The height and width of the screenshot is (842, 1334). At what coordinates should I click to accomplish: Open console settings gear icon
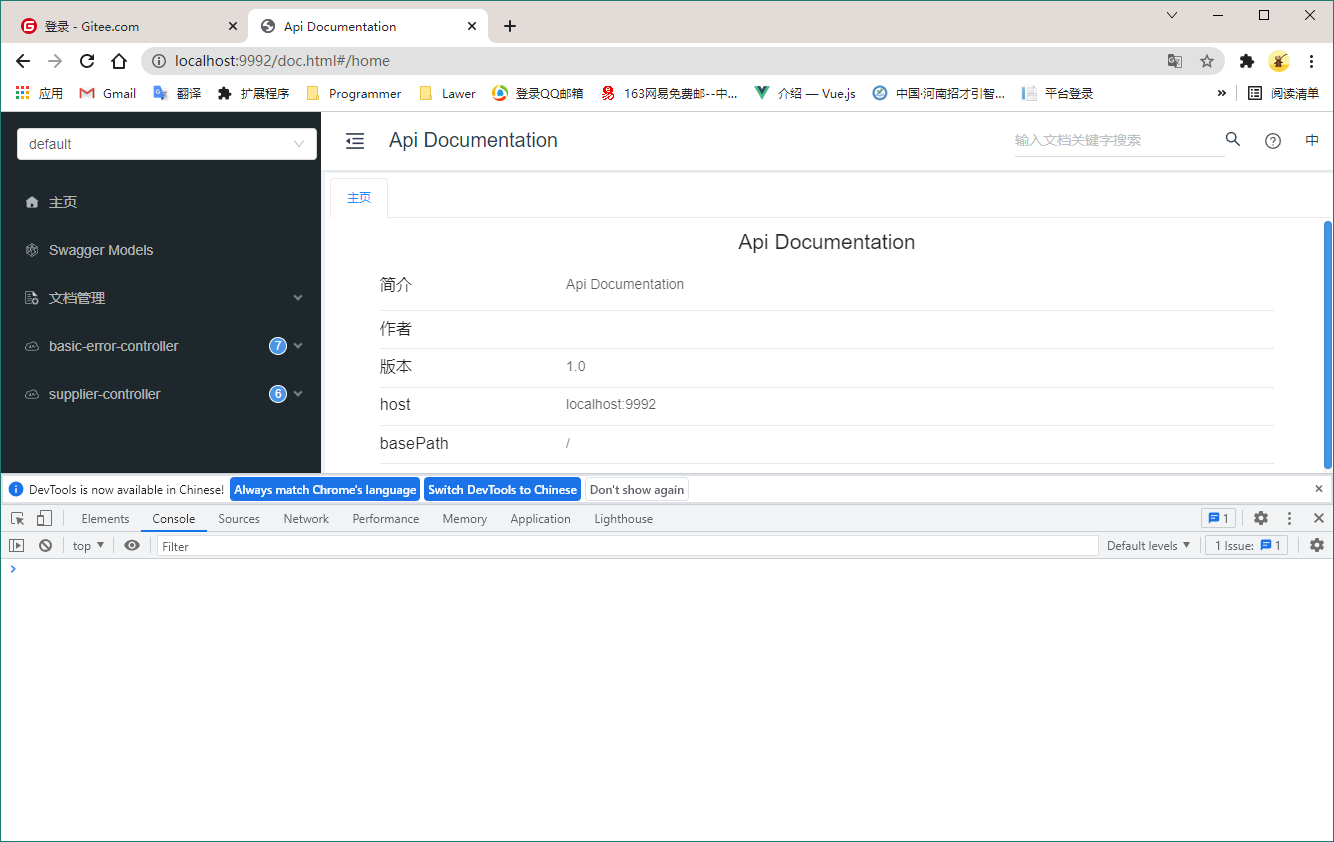point(1317,545)
